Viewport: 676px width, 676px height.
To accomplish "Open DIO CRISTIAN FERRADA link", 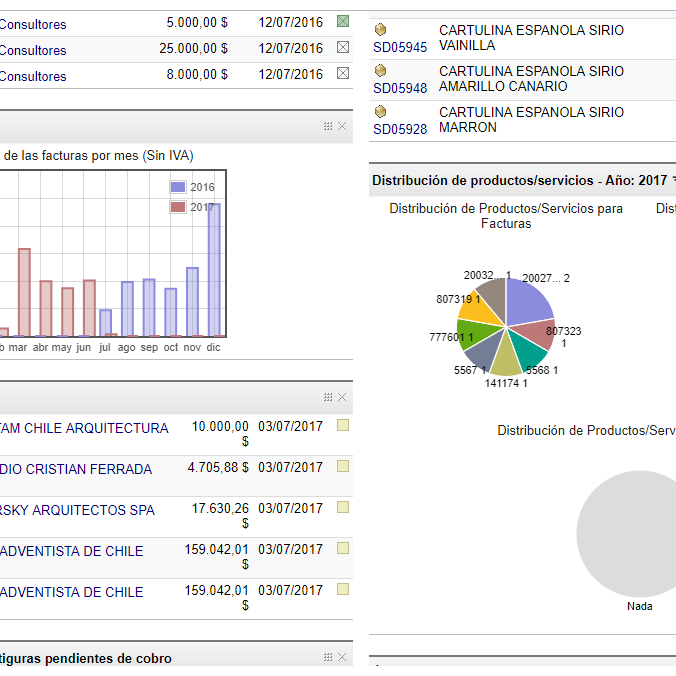I will (76, 469).
